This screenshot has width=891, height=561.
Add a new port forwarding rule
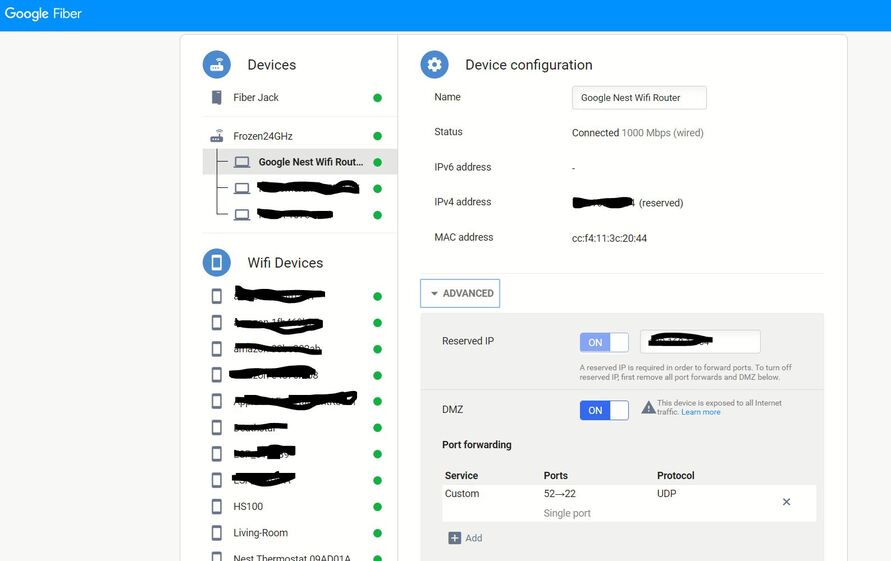click(465, 538)
